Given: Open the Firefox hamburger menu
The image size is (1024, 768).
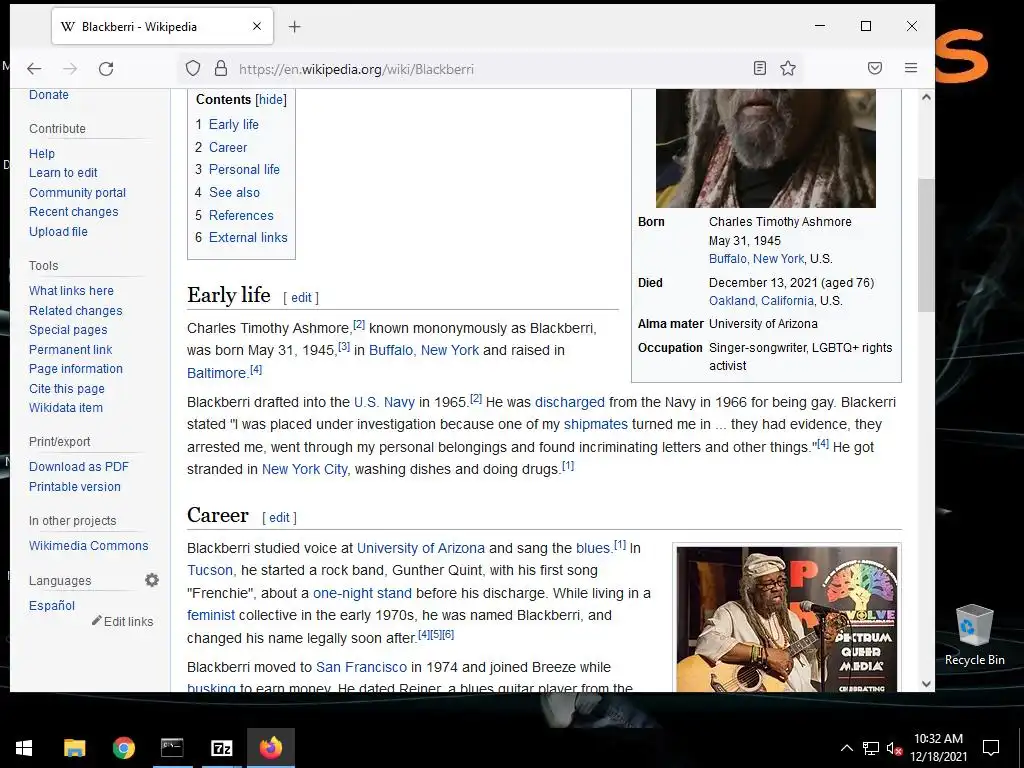Looking at the screenshot, I should click(x=911, y=68).
